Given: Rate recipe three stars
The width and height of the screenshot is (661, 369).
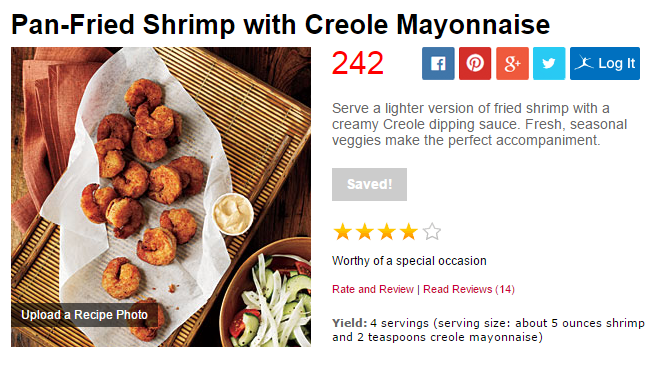Looking at the screenshot, I should click(x=387, y=232).
